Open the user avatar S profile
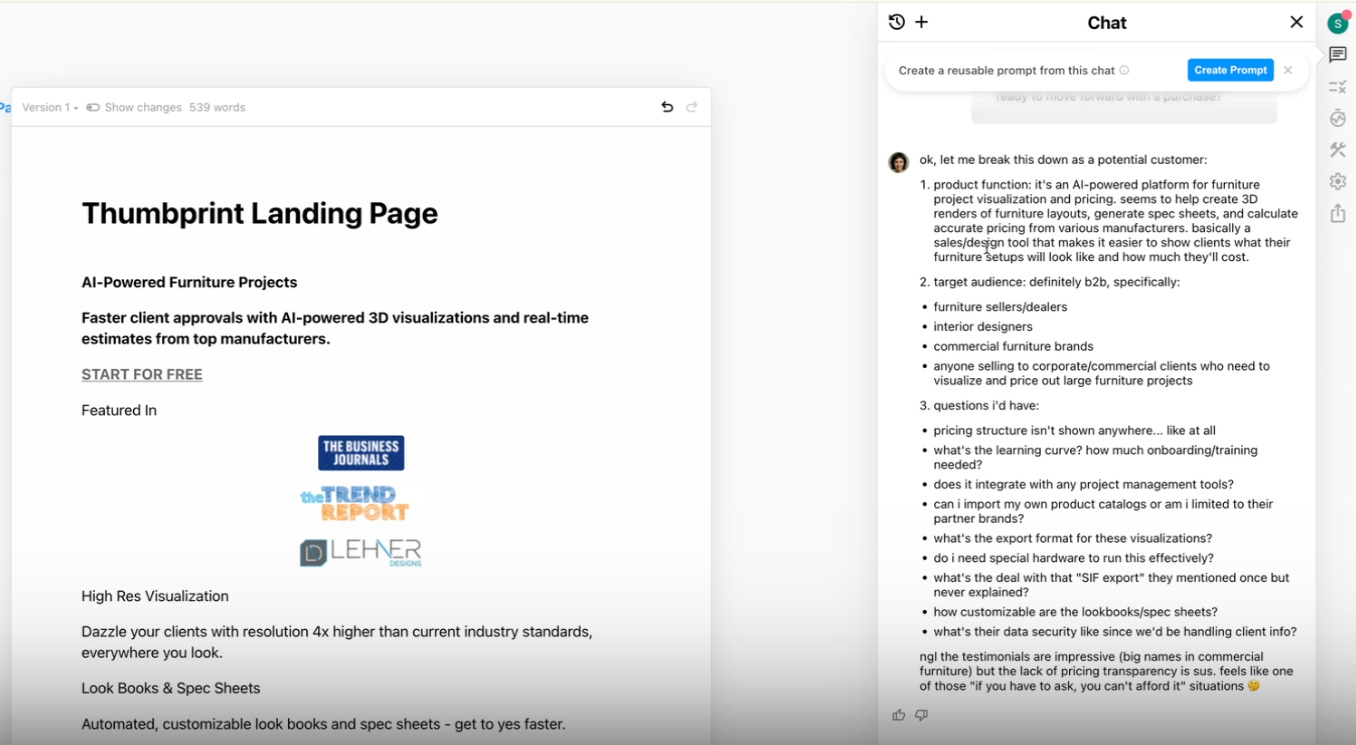 (1337, 23)
